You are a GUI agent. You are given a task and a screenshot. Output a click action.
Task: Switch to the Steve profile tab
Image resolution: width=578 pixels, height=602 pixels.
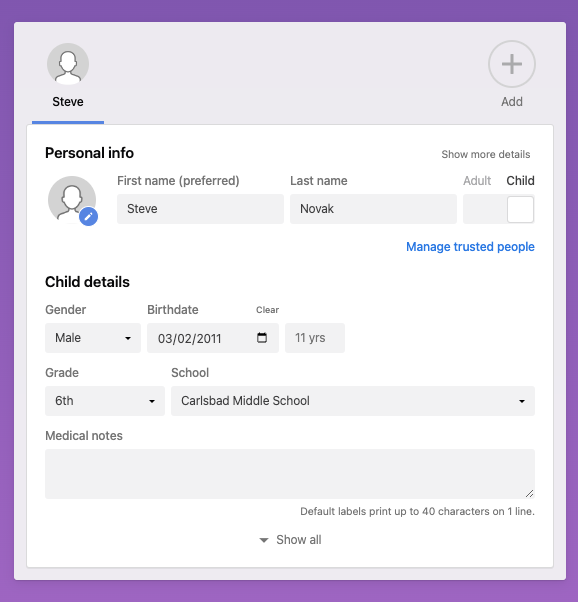(x=68, y=102)
